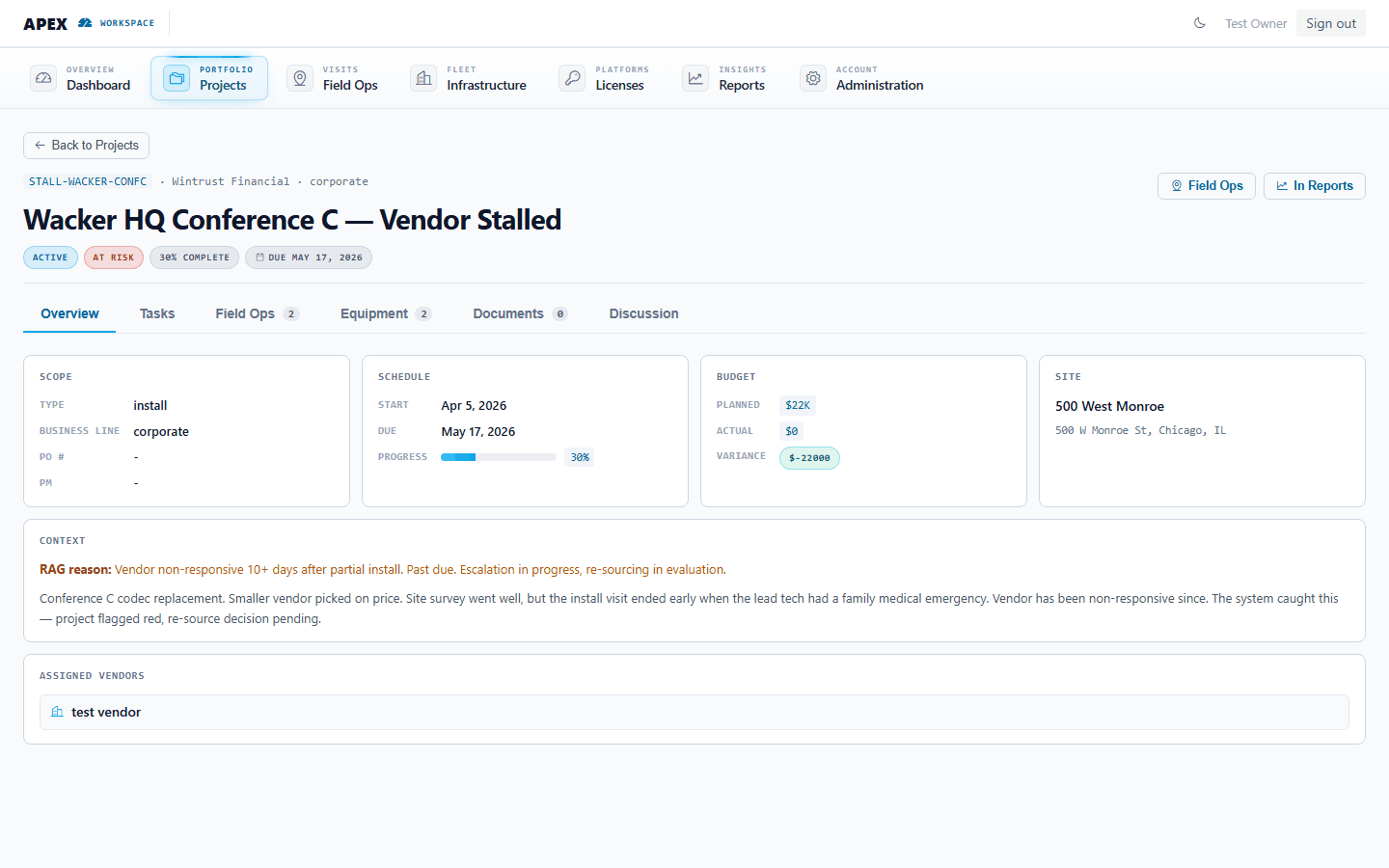Viewport: 1389px width, 868px height.
Task: Select the Overview tab
Action: coord(69,313)
